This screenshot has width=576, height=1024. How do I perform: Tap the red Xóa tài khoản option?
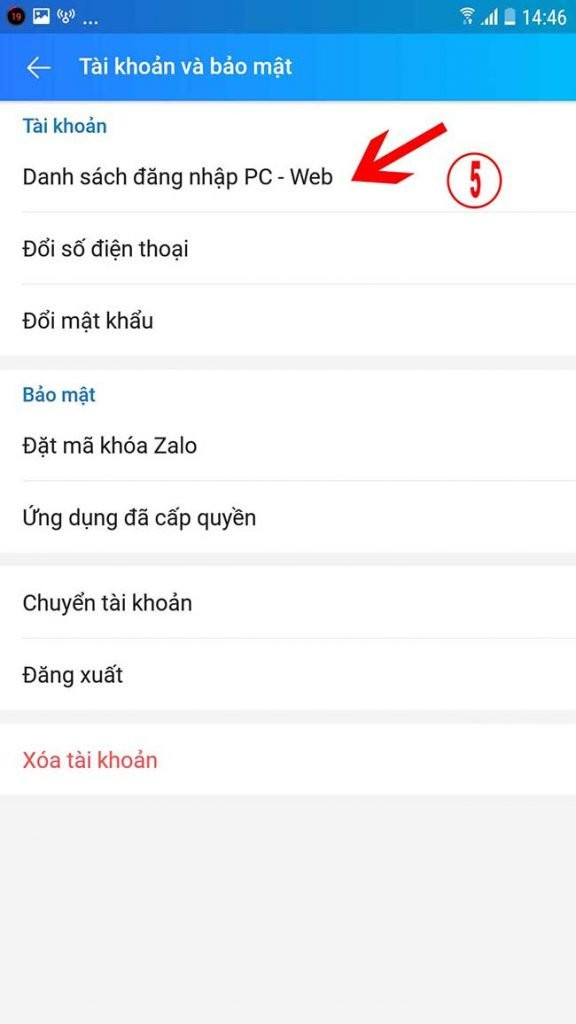click(88, 760)
